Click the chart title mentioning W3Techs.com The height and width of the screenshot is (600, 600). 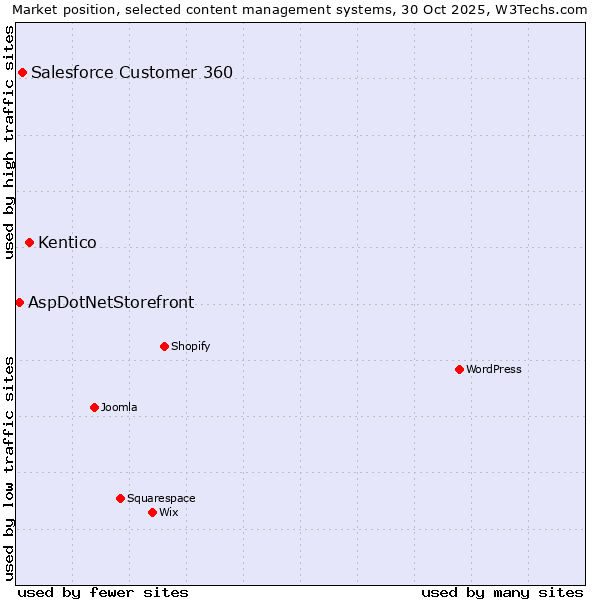point(300,9)
